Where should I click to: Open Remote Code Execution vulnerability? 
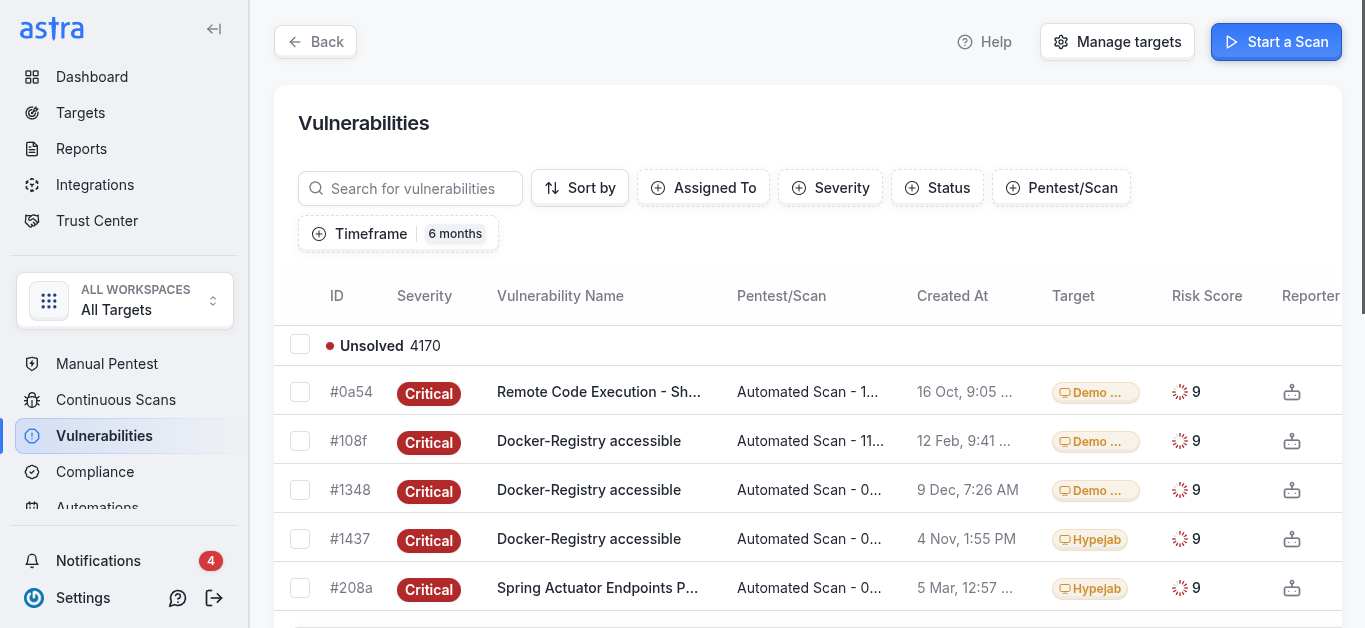[x=599, y=392]
